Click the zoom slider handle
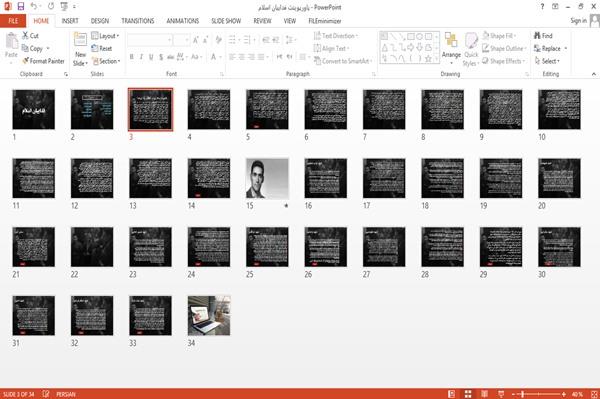The height and width of the screenshot is (399, 600). (523, 394)
